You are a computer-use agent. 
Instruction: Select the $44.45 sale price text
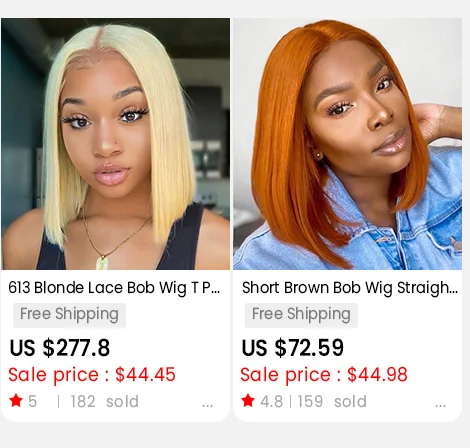[x=145, y=374]
